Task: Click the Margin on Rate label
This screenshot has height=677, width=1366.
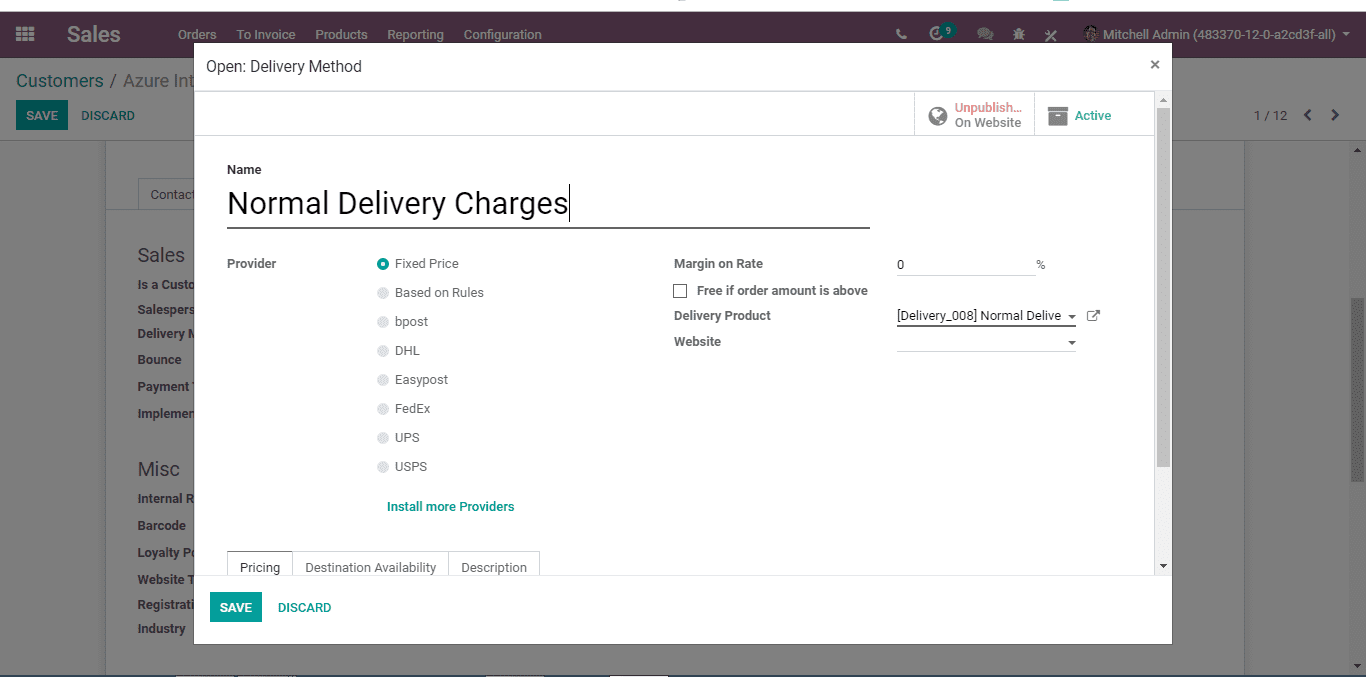Action: [x=718, y=264]
